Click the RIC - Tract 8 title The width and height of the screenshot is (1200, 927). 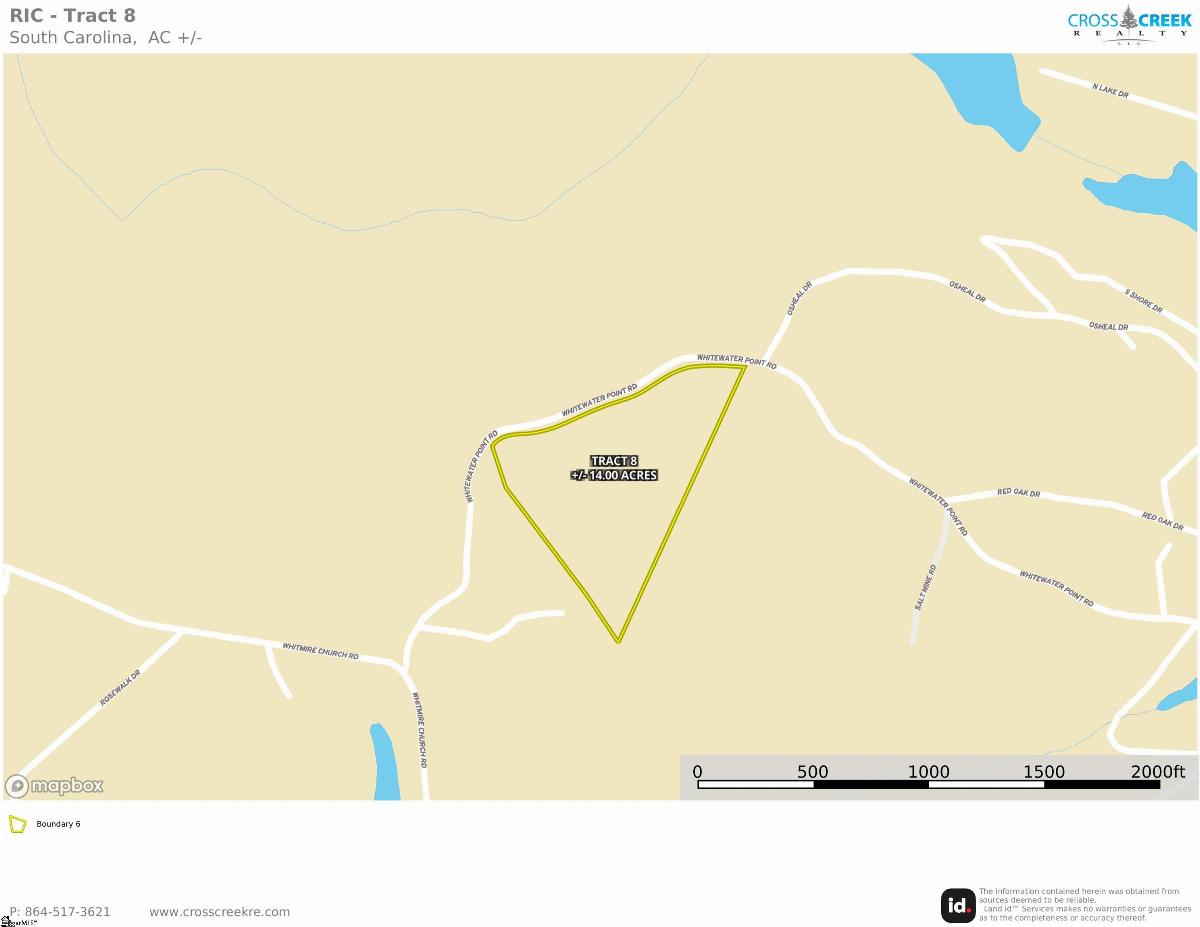pyautogui.click(x=72, y=15)
